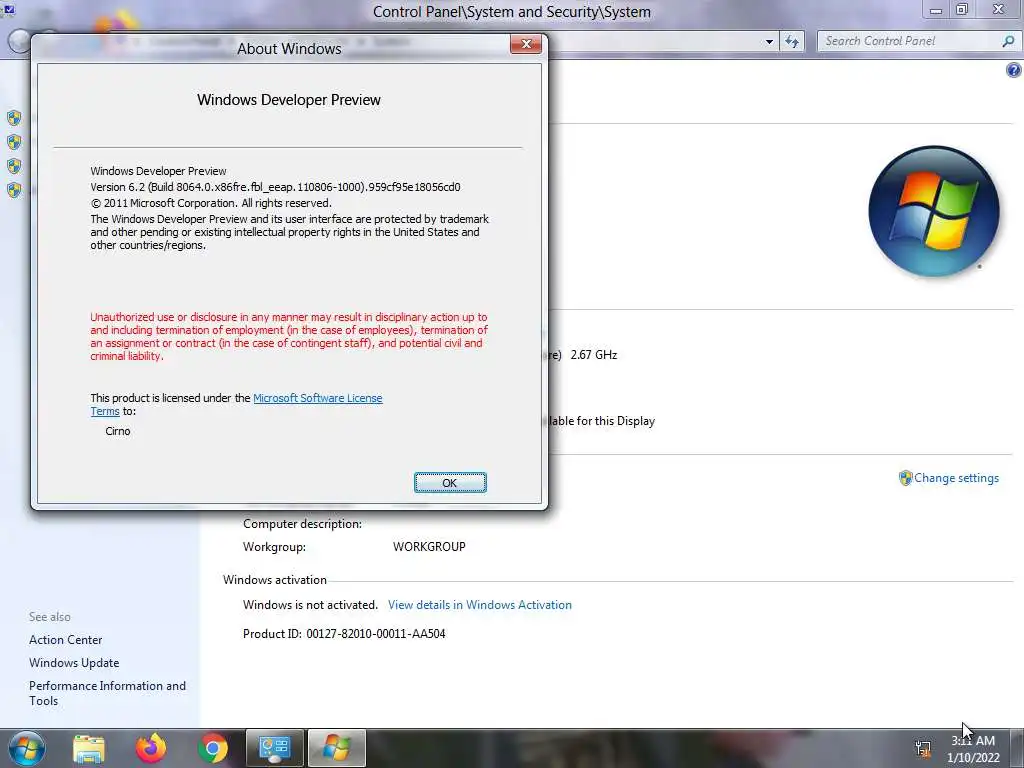Image resolution: width=1024 pixels, height=768 pixels.
Task: Click the red unauthorized use warning text
Action: point(289,336)
